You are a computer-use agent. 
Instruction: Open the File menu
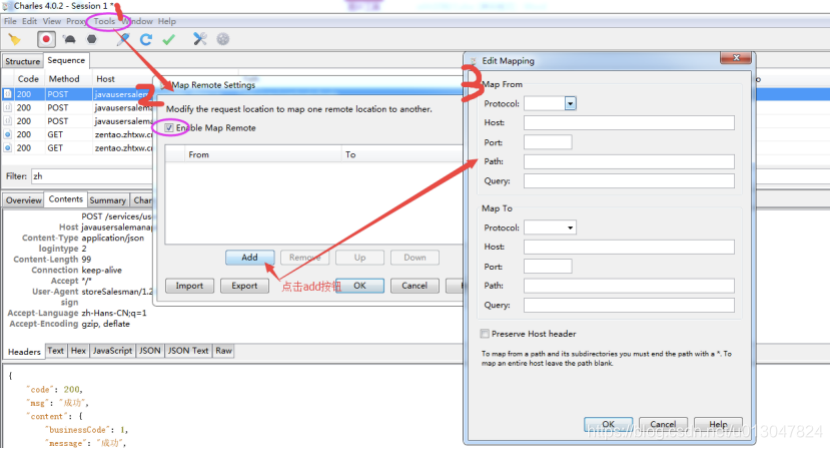pos(10,21)
